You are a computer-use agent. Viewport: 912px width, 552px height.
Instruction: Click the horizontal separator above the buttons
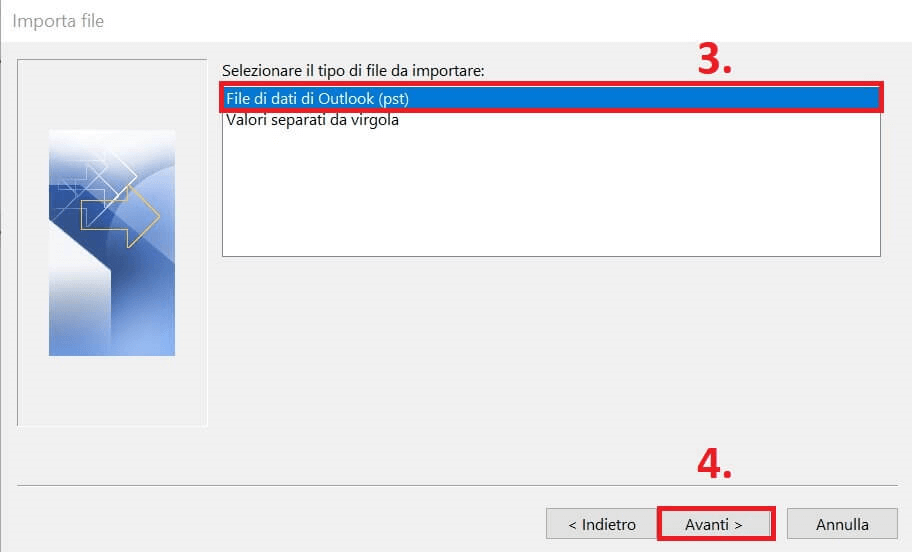pyautogui.click(x=457, y=485)
